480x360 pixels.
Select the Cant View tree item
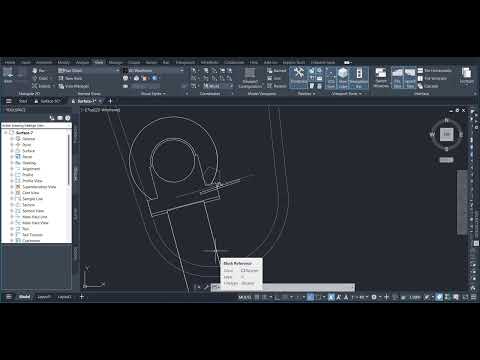pyautogui.click(x=31, y=193)
